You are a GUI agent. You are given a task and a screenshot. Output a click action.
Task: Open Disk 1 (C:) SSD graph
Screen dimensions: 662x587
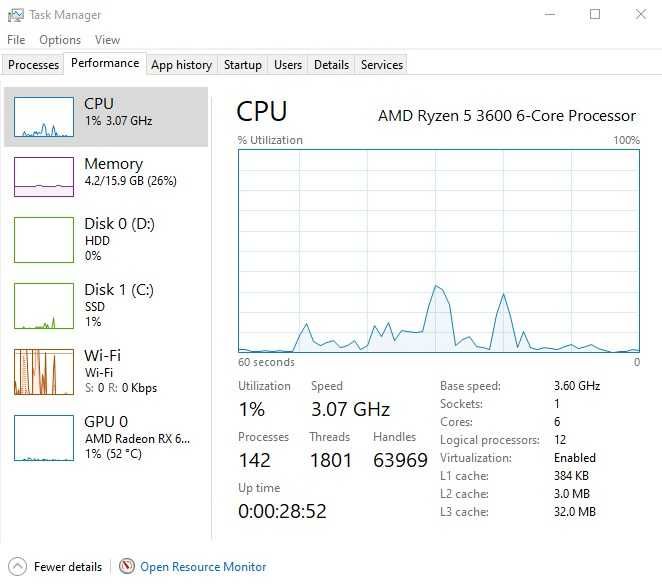pyautogui.click(x=44, y=305)
